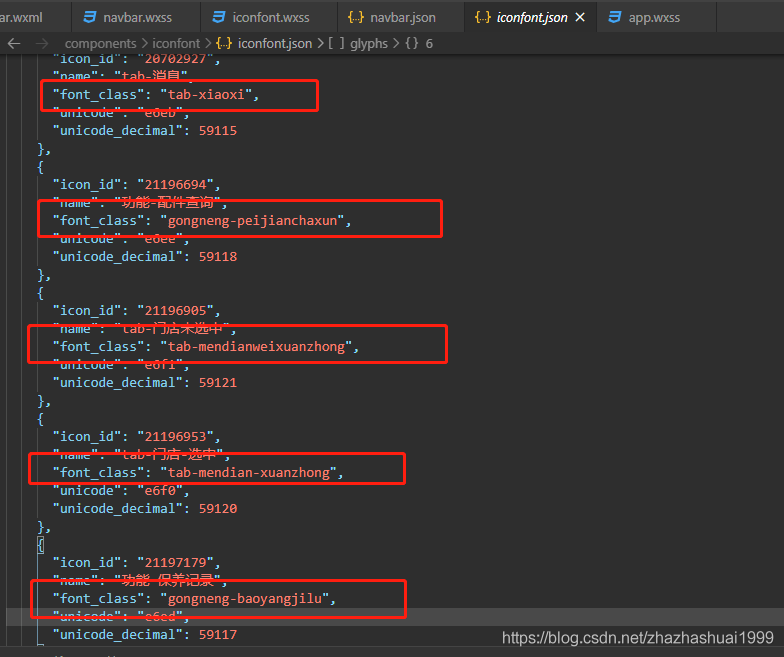Click the CSS icon on app.wxss tab
The width and height of the screenshot is (784, 657).
click(614, 18)
